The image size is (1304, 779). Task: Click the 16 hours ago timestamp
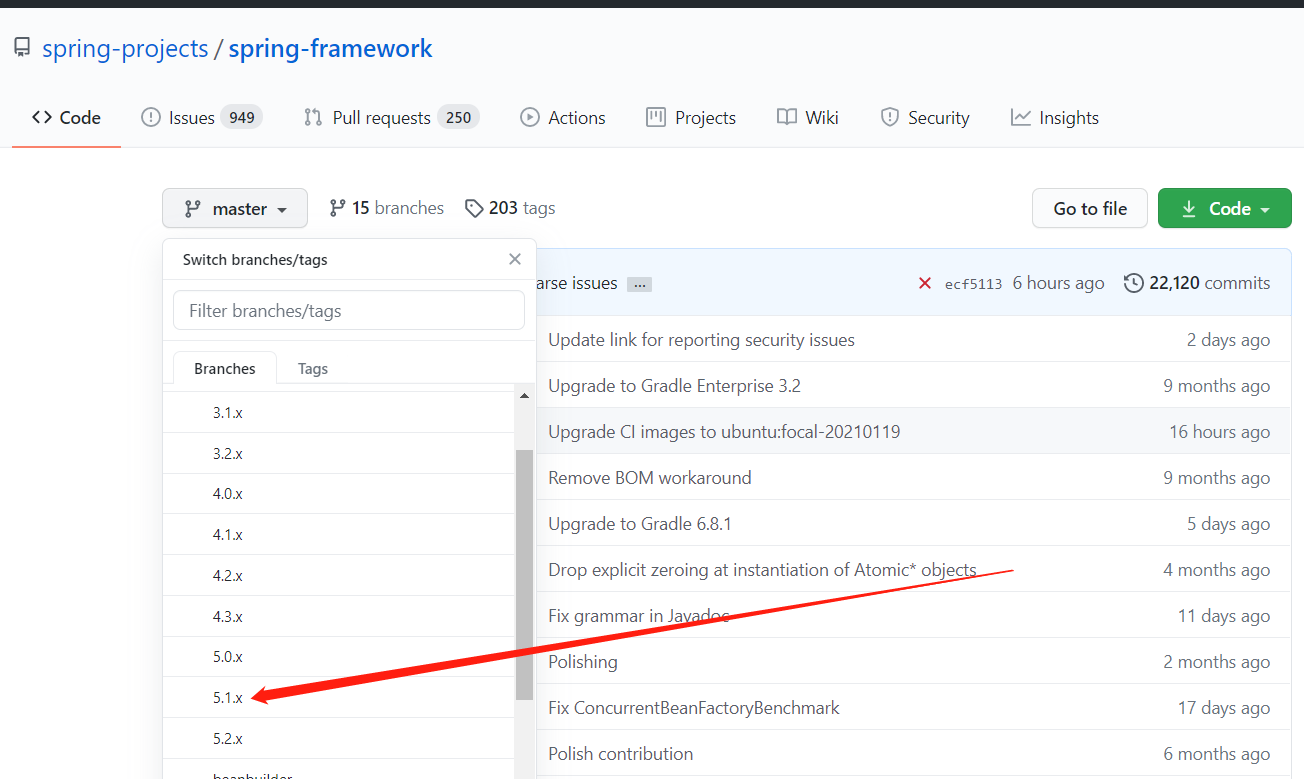pos(1220,432)
